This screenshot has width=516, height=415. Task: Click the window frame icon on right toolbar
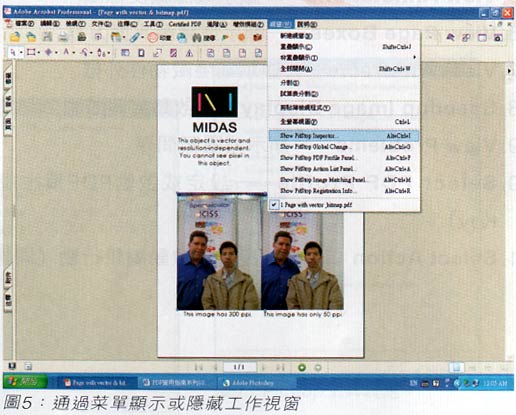point(482,38)
